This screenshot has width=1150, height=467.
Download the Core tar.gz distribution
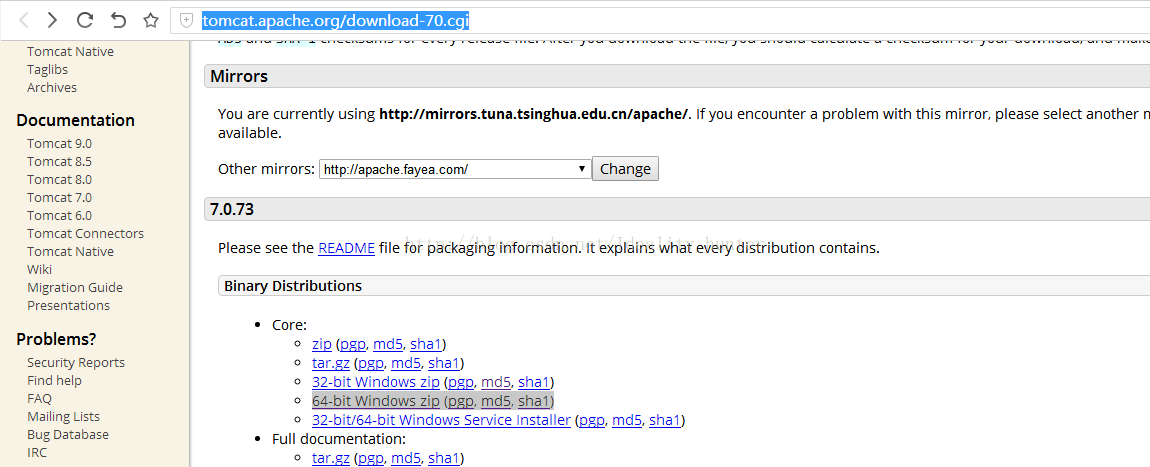coord(331,363)
